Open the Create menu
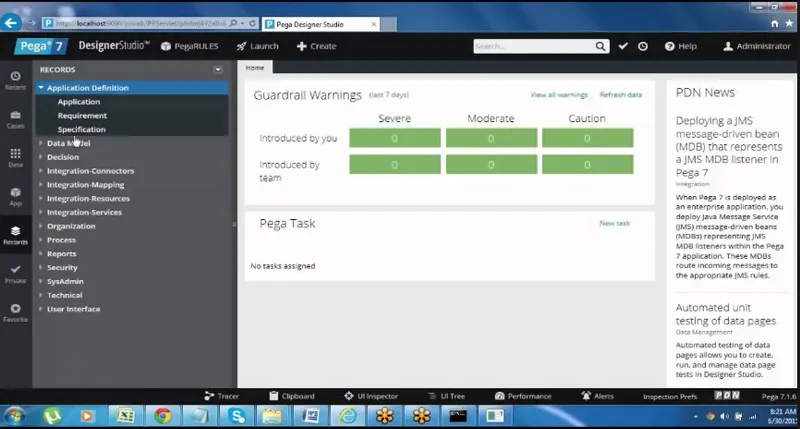 tap(316, 46)
